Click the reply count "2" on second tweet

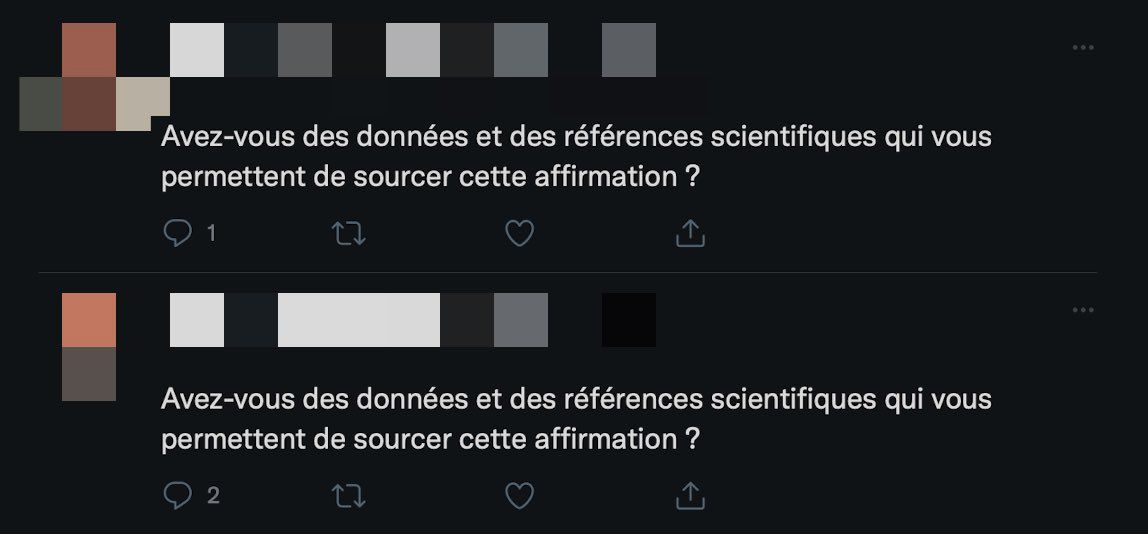click(x=212, y=494)
